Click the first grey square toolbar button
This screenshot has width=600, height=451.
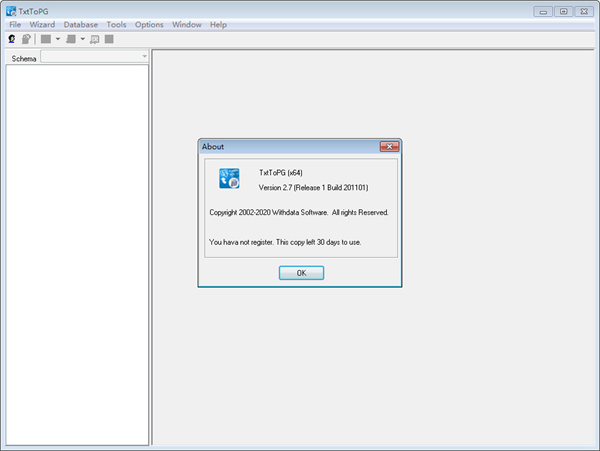pos(46,39)
